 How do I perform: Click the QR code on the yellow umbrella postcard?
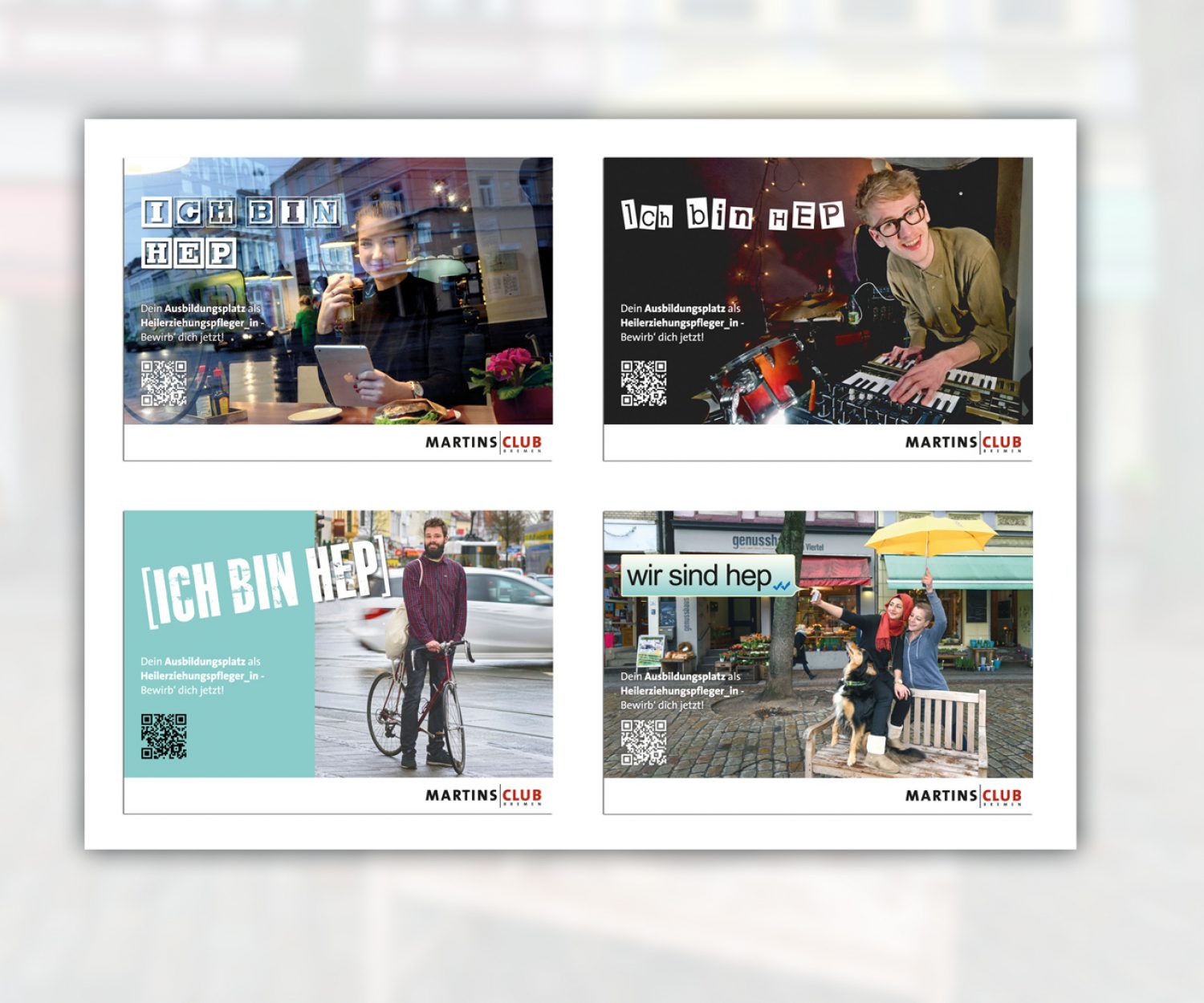point(643,742)
